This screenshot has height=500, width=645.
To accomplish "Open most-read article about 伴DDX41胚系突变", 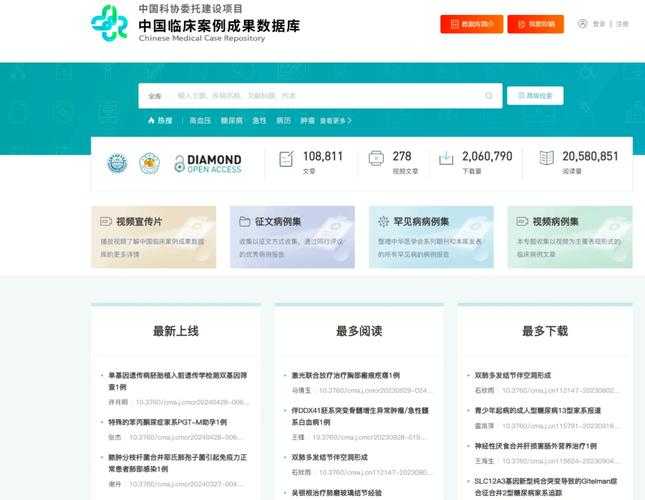I will [360, 416].
